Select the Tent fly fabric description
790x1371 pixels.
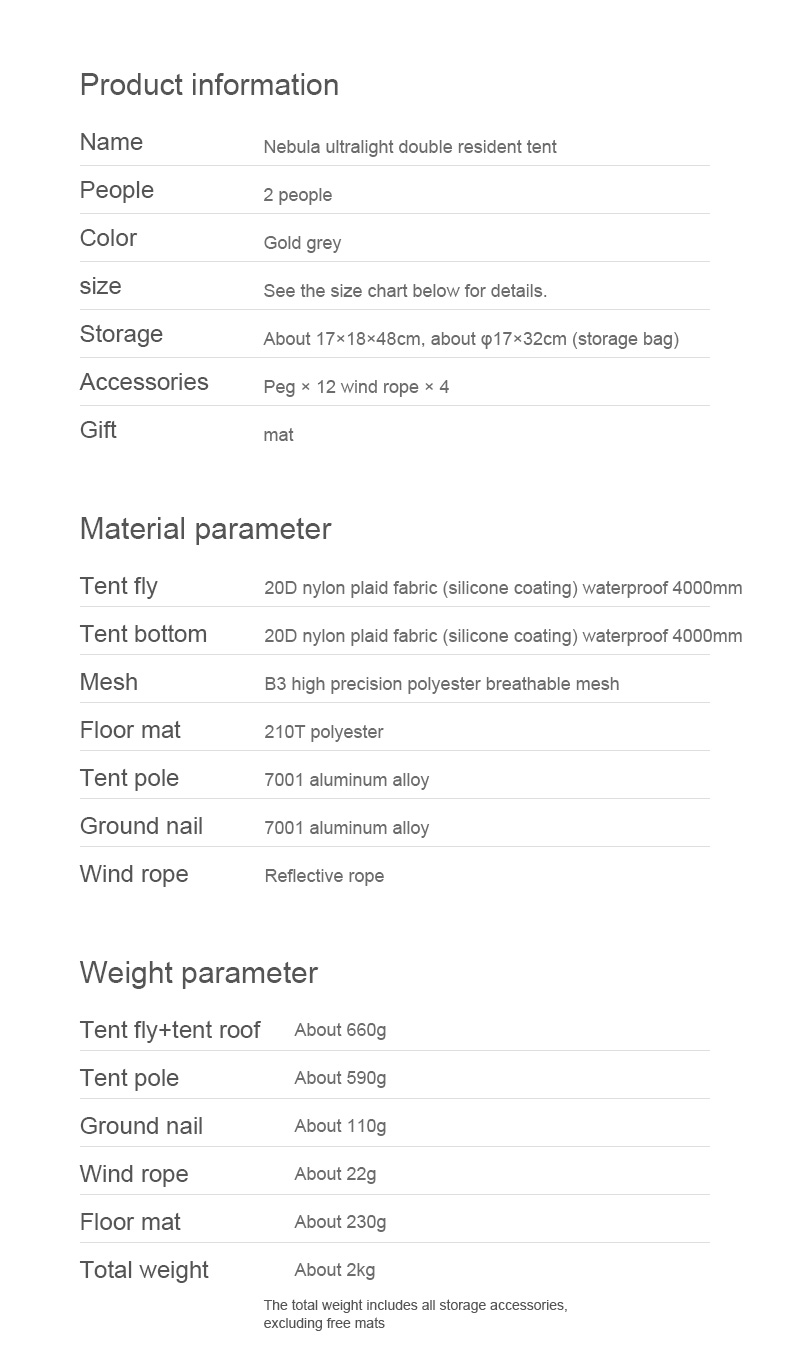pos(503,588)
